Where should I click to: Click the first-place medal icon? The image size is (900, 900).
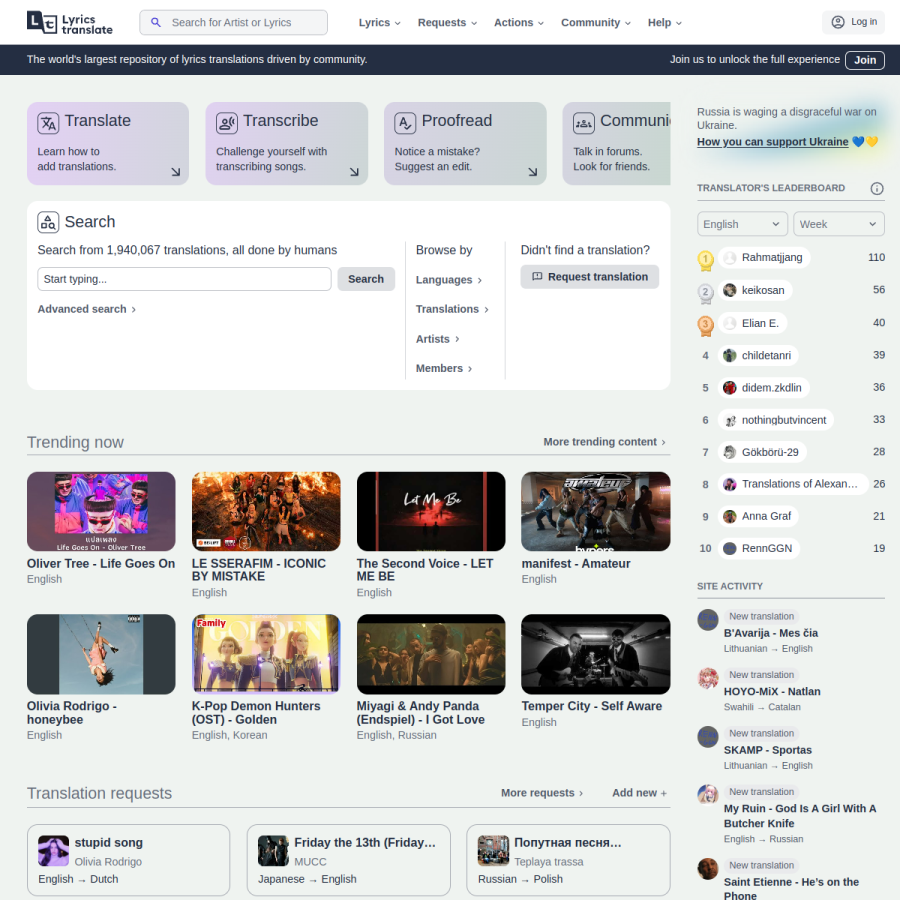tap(705, 261)
